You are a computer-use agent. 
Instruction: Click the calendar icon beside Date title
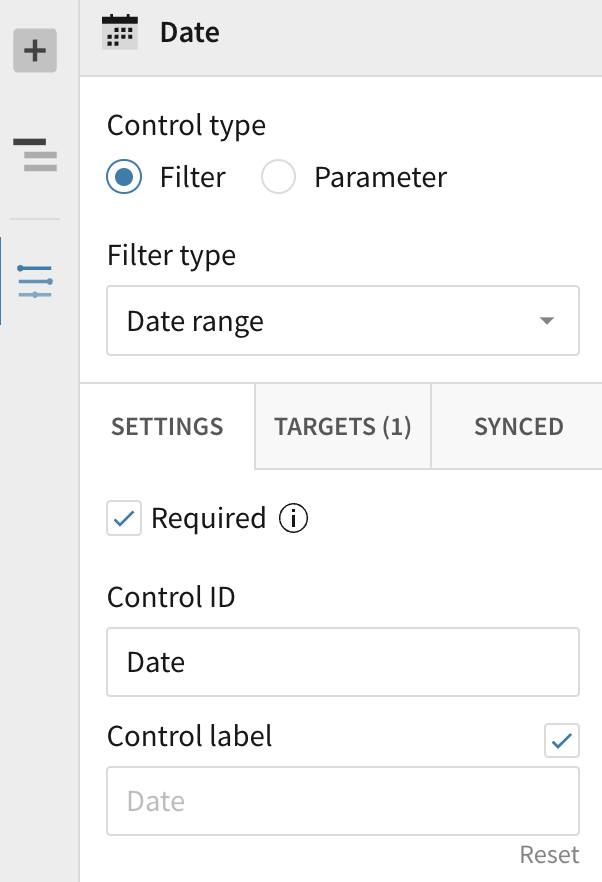[120, 33]
